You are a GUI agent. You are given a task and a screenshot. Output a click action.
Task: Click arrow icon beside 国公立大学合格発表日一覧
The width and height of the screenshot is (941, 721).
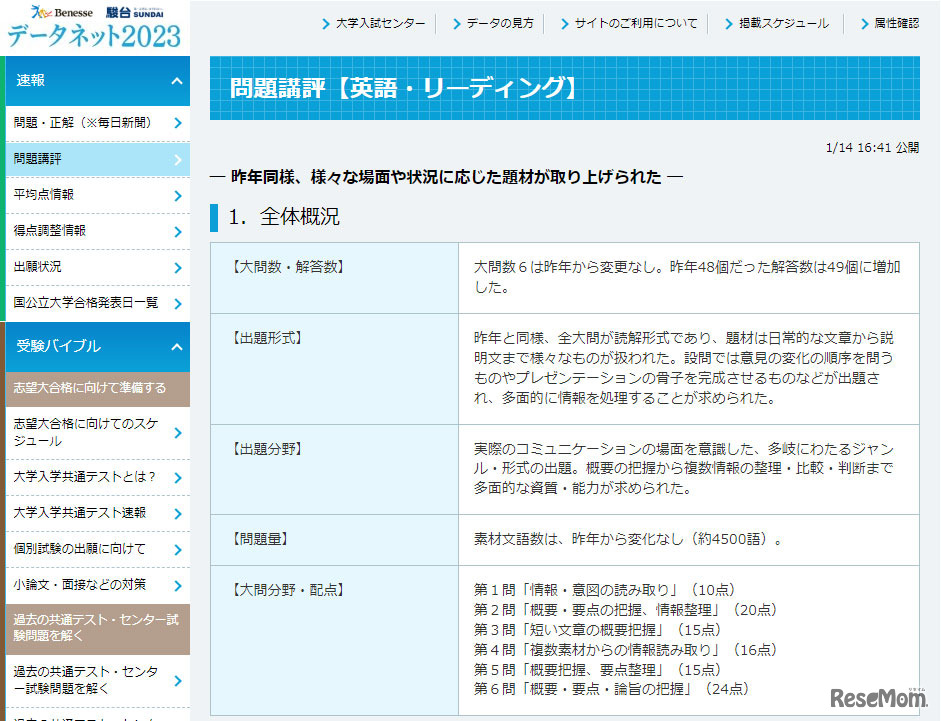click(x=177, y=303)
